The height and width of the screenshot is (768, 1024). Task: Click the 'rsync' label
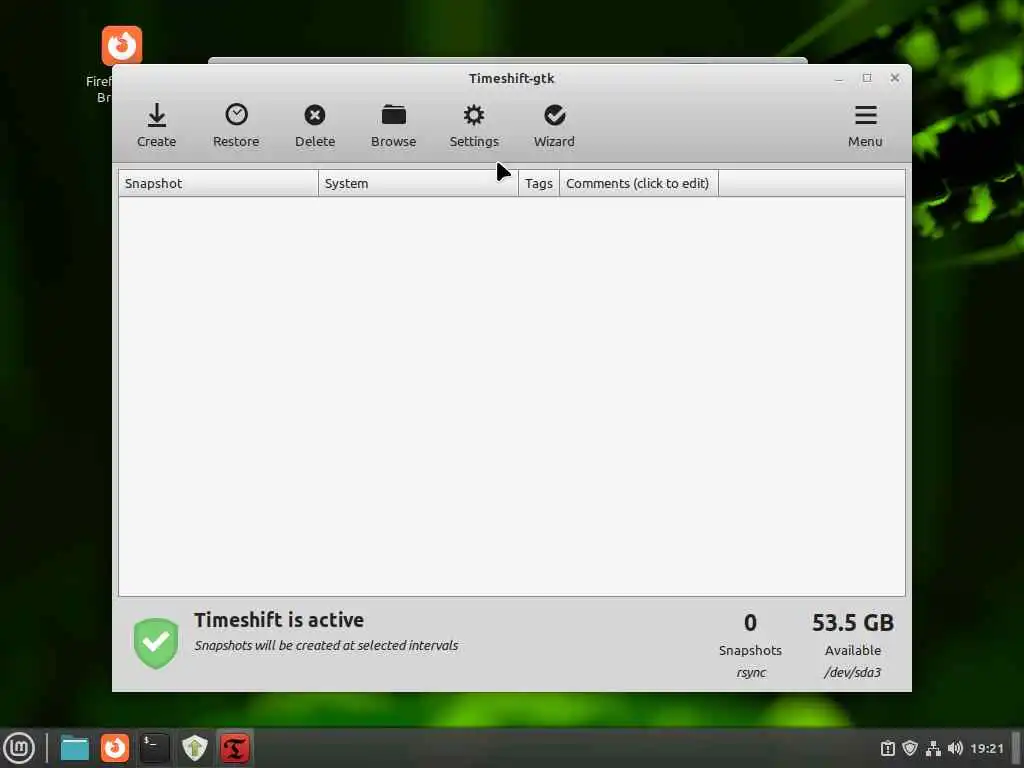pos(751,672)
